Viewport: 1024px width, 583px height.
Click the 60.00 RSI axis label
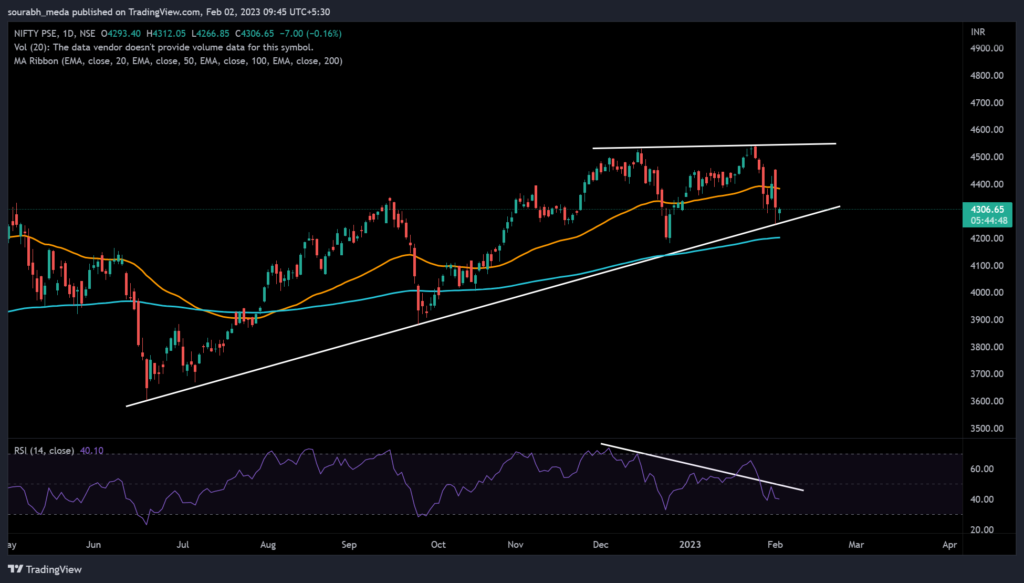tap(982, 469)
